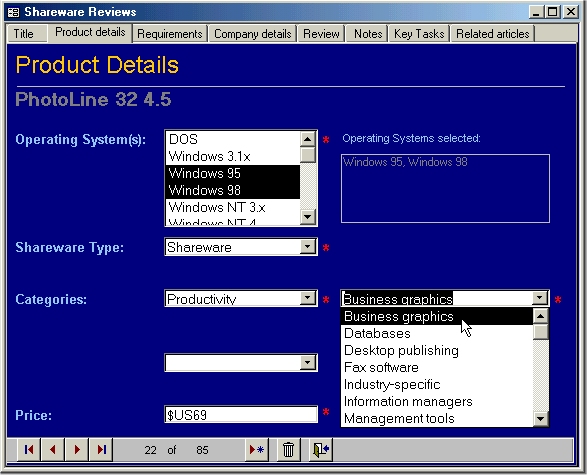Open the Company details tab
The image size is (587, 475).
[x=253, y=34]
